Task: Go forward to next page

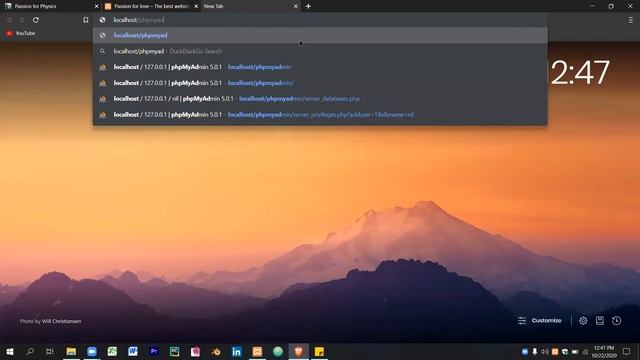Action: coord(22,20)
